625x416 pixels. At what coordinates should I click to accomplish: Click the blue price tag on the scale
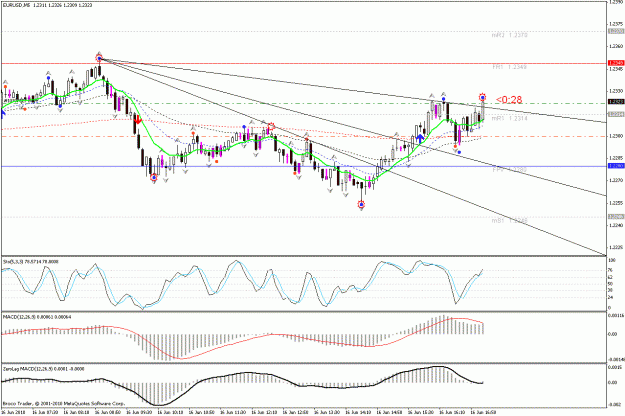pos(616,166)
